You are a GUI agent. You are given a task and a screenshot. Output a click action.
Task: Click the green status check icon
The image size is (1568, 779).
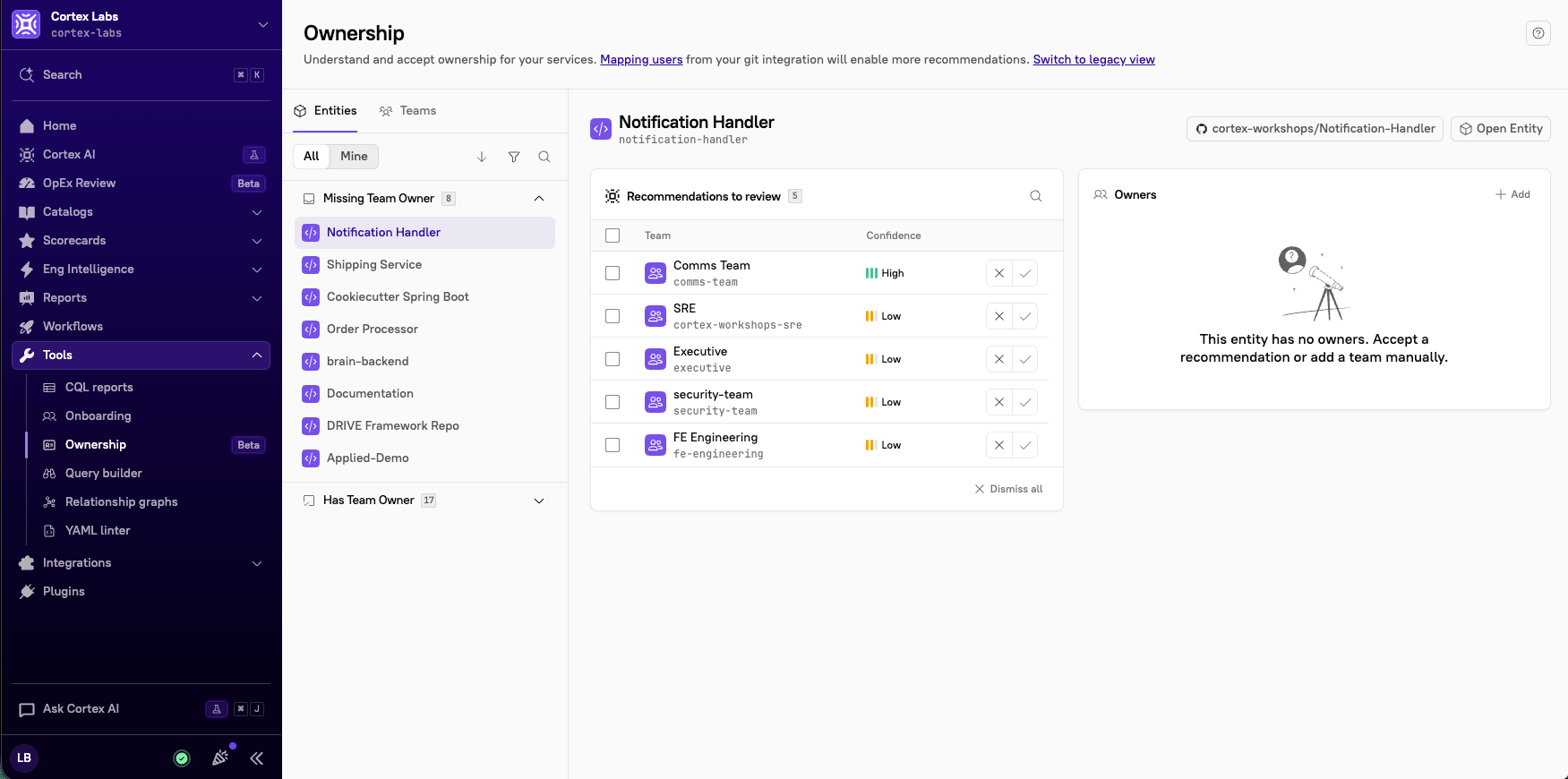click(182, 758)
